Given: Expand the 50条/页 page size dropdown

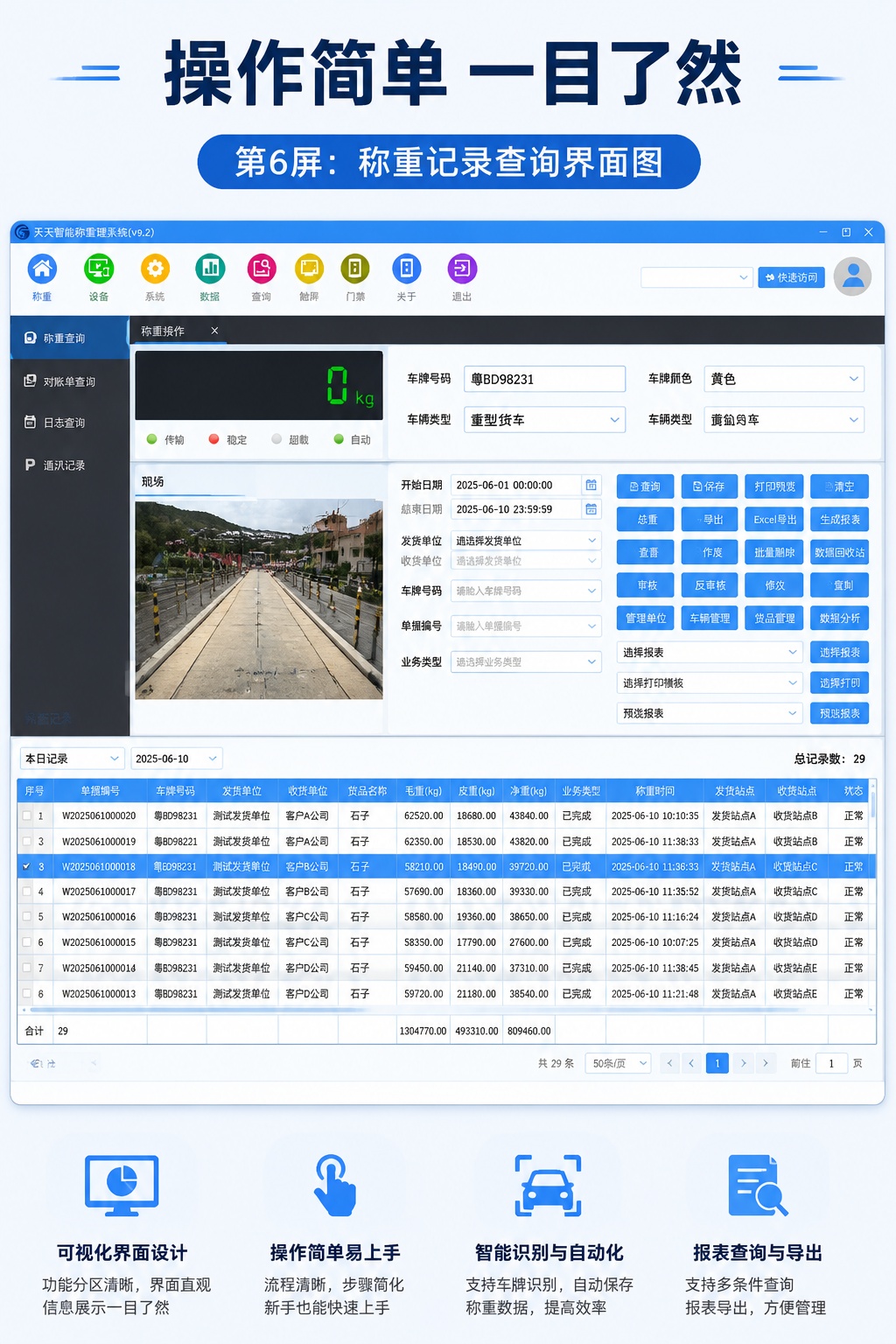Looking at the screenshot, I should tap(619, 1063).
